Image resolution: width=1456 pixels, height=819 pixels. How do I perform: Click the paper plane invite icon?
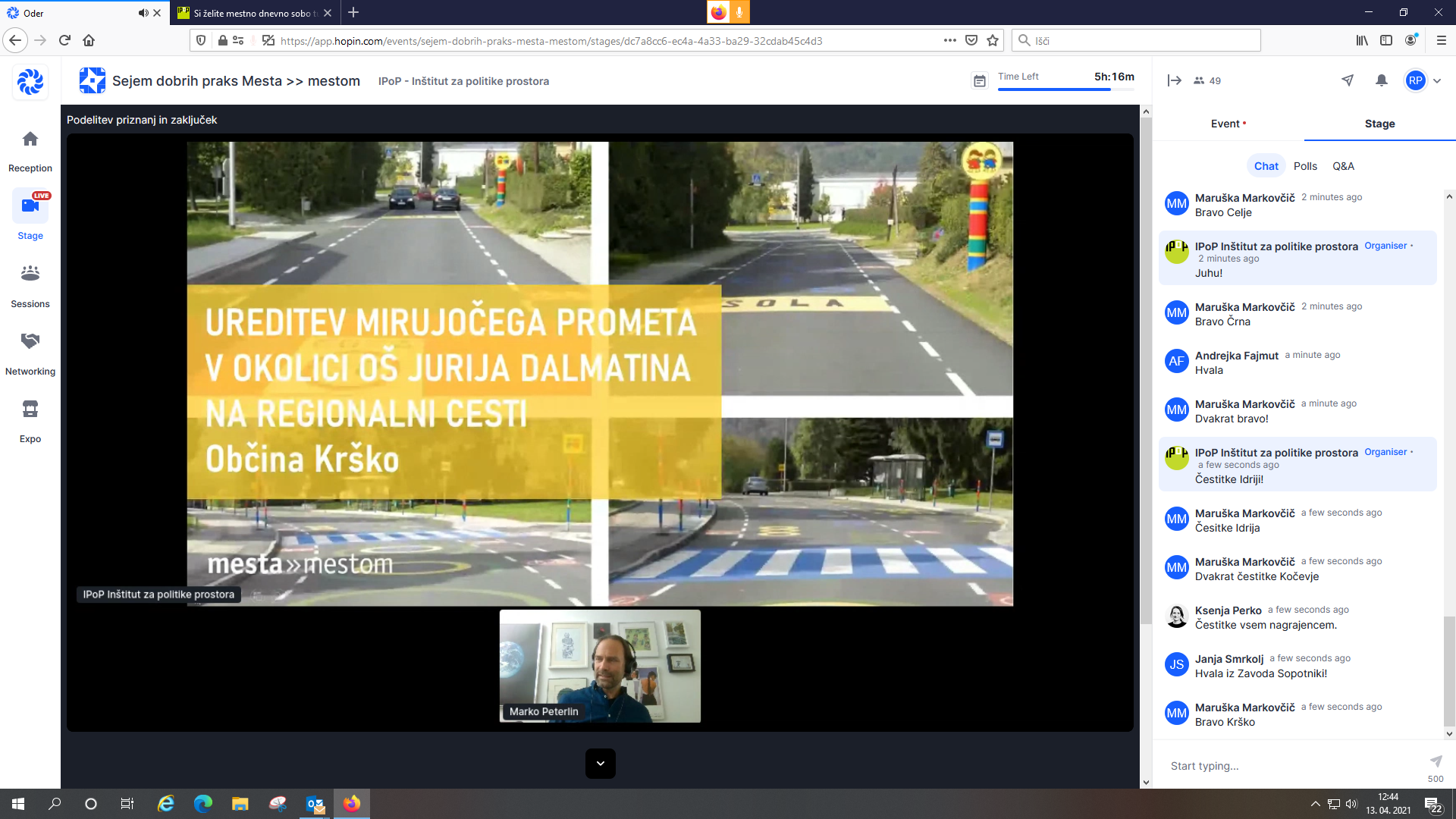tap(1348, 80)
